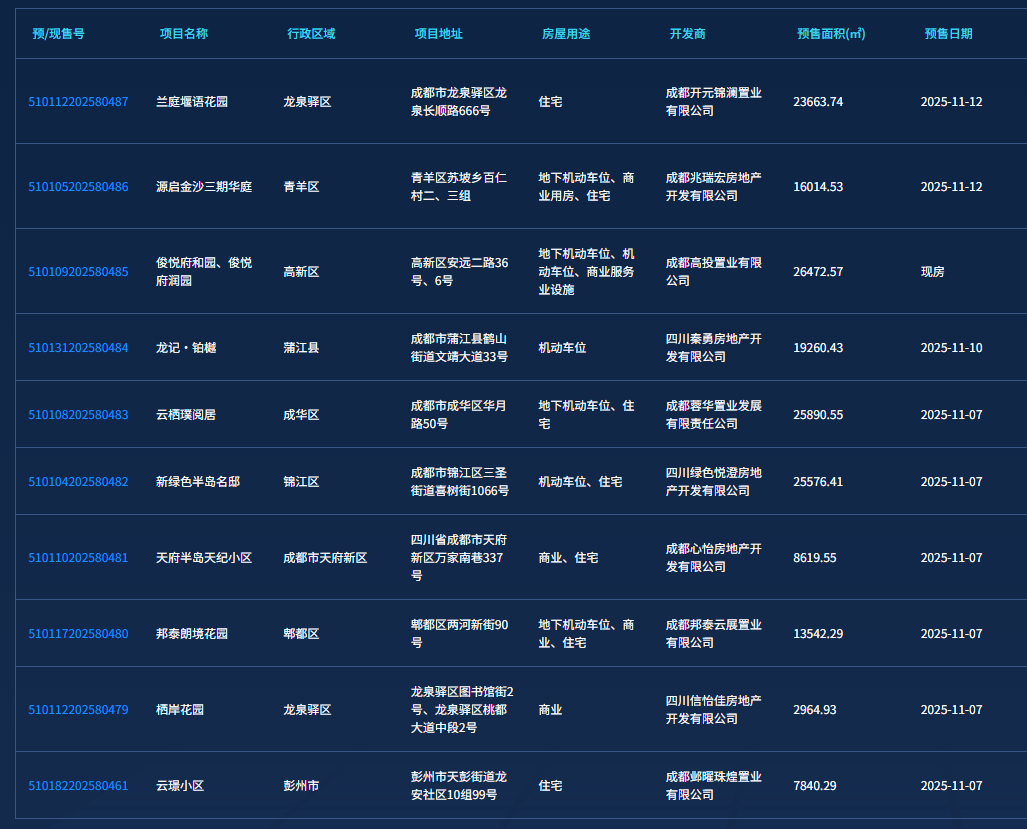Select permit link 510108202580483

(x=78, y=415)
